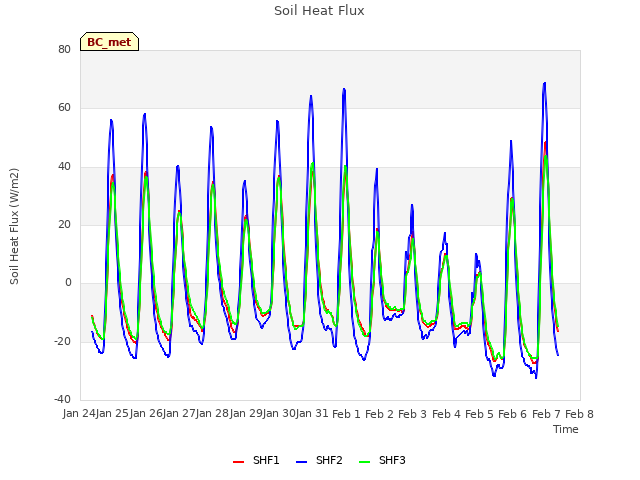Click the Feb 8 x-axis label

[579, 414]
